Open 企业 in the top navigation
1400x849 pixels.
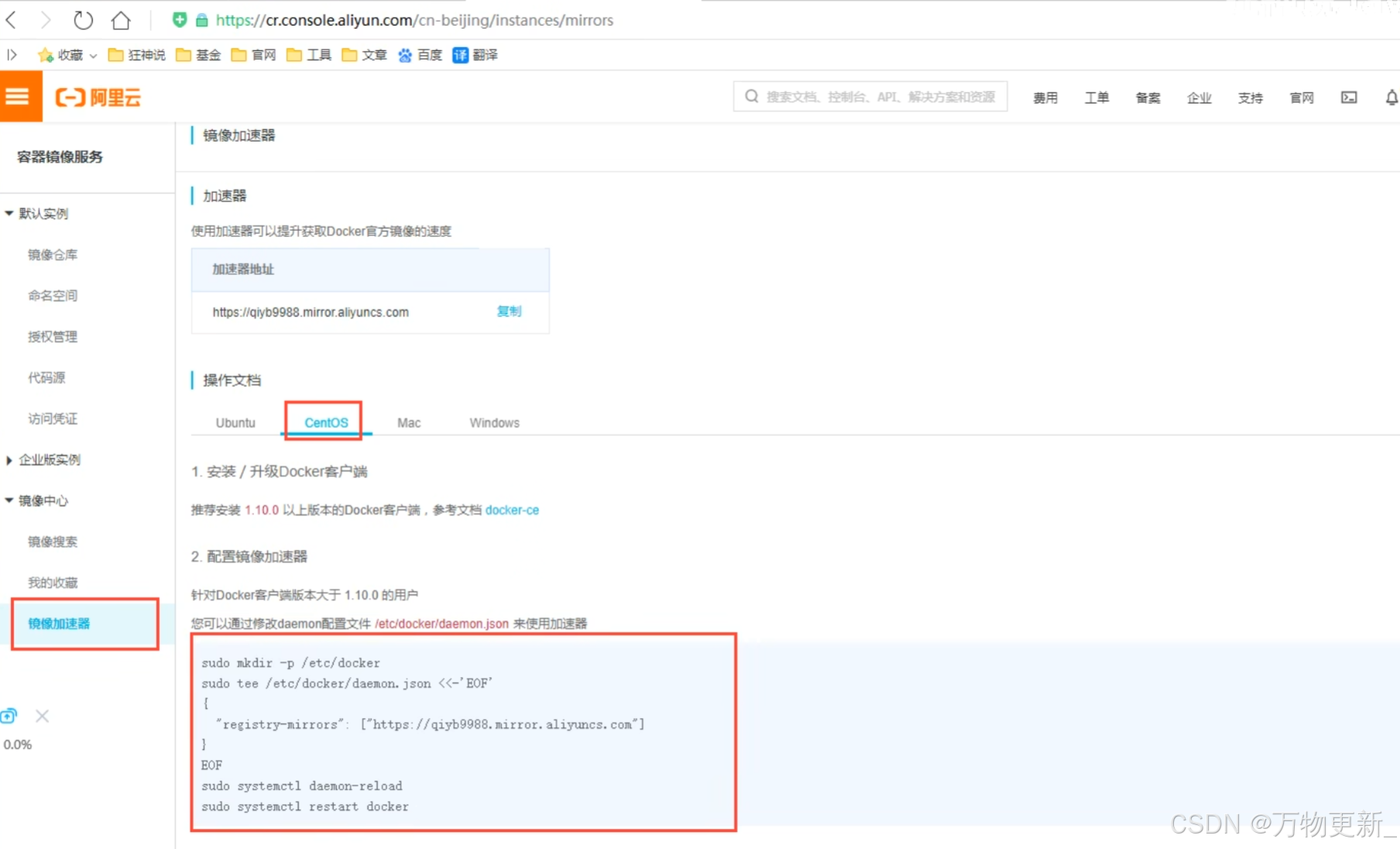pos(1199,98)
